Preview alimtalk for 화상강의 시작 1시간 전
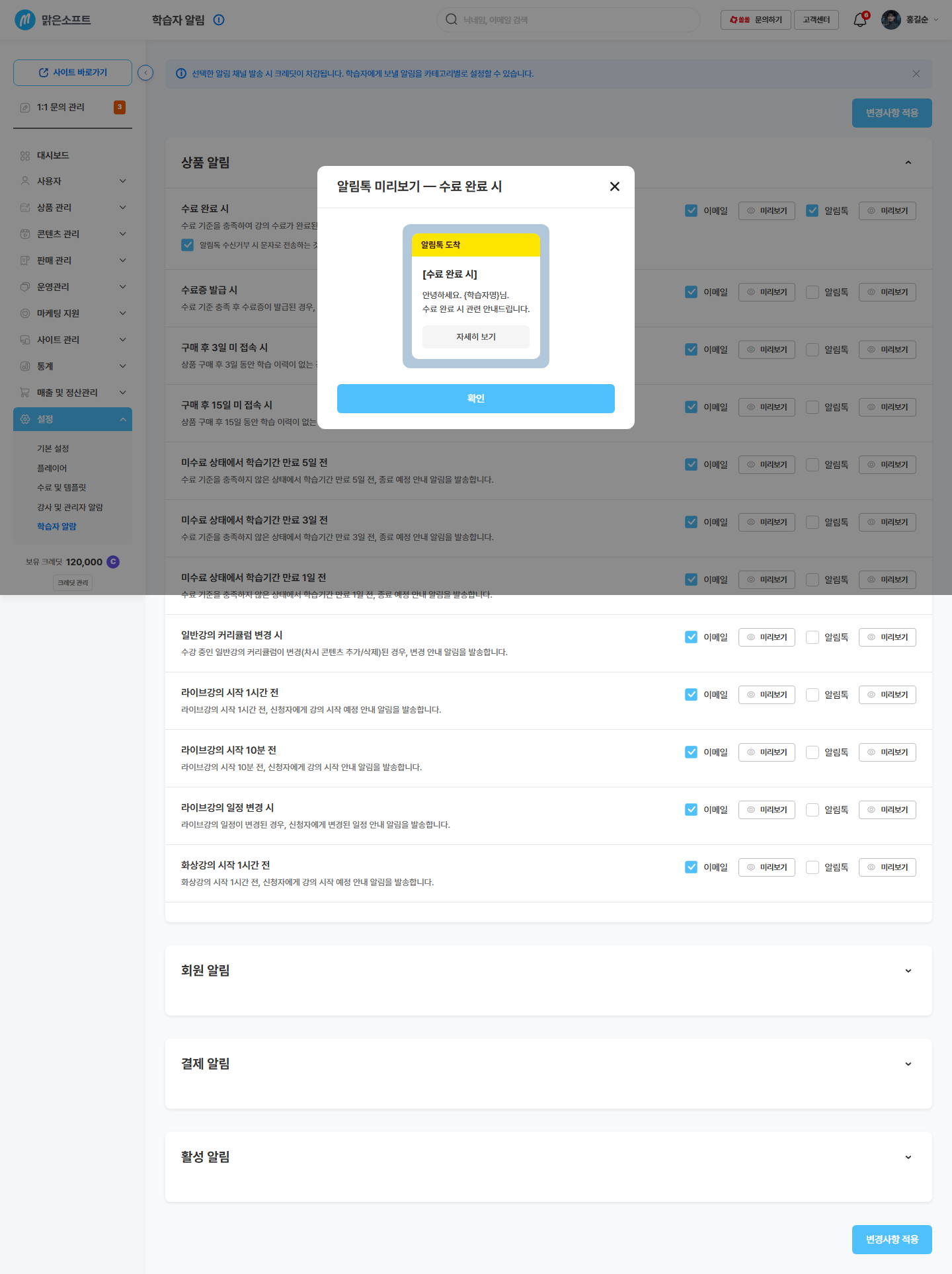Image resolution: width=952 pixels, height=1274 pixels. point(887,867)
